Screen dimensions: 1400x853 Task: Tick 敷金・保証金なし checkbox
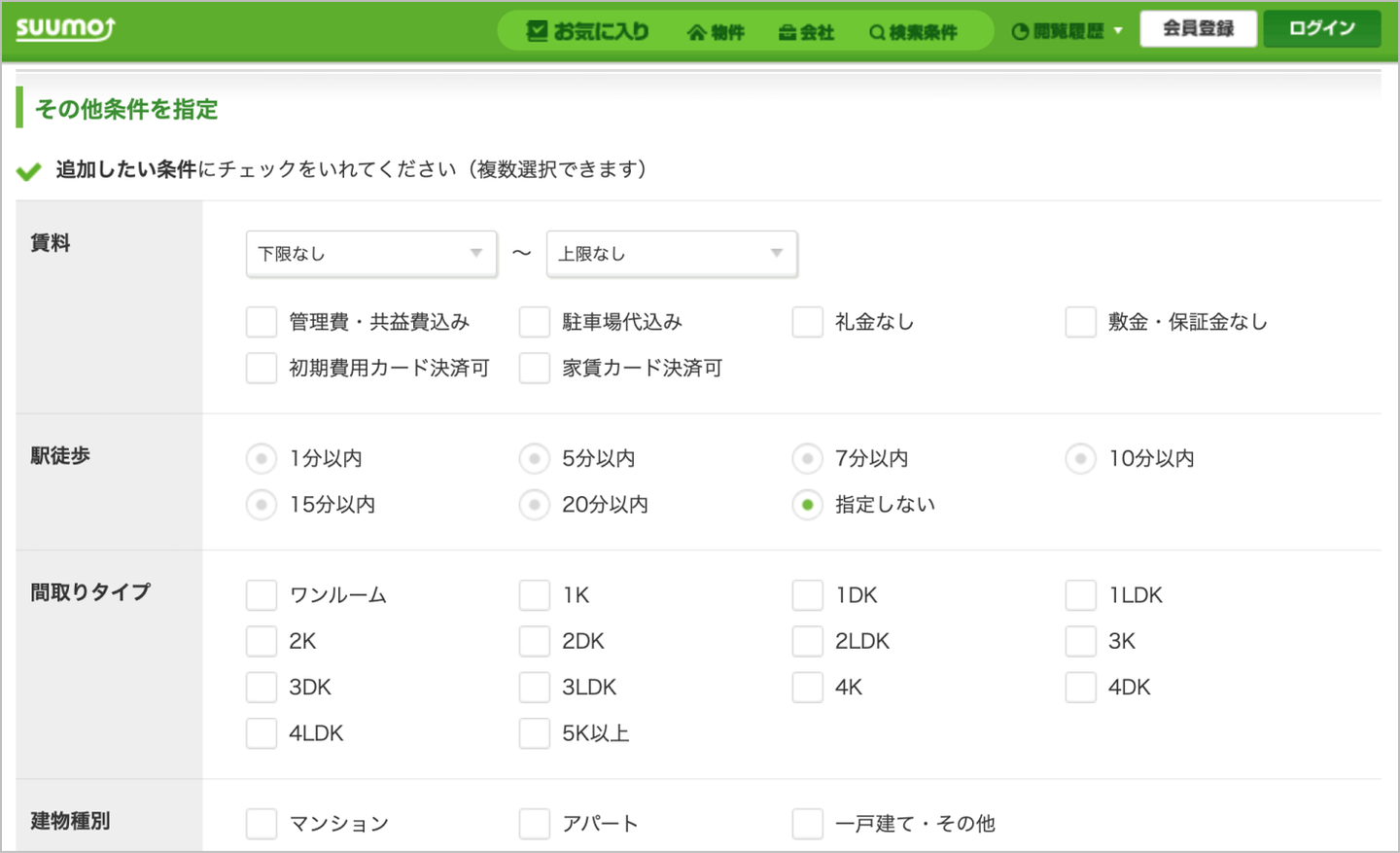(1081, 322)
